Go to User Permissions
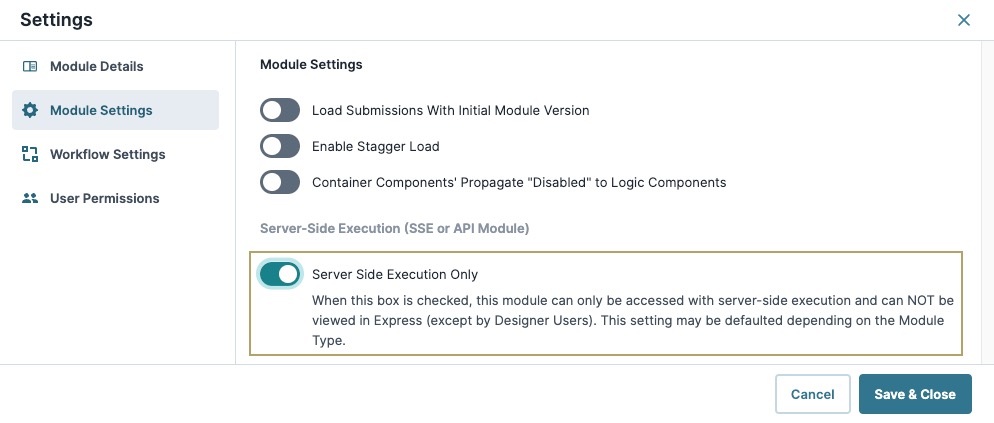 [105, 198]
